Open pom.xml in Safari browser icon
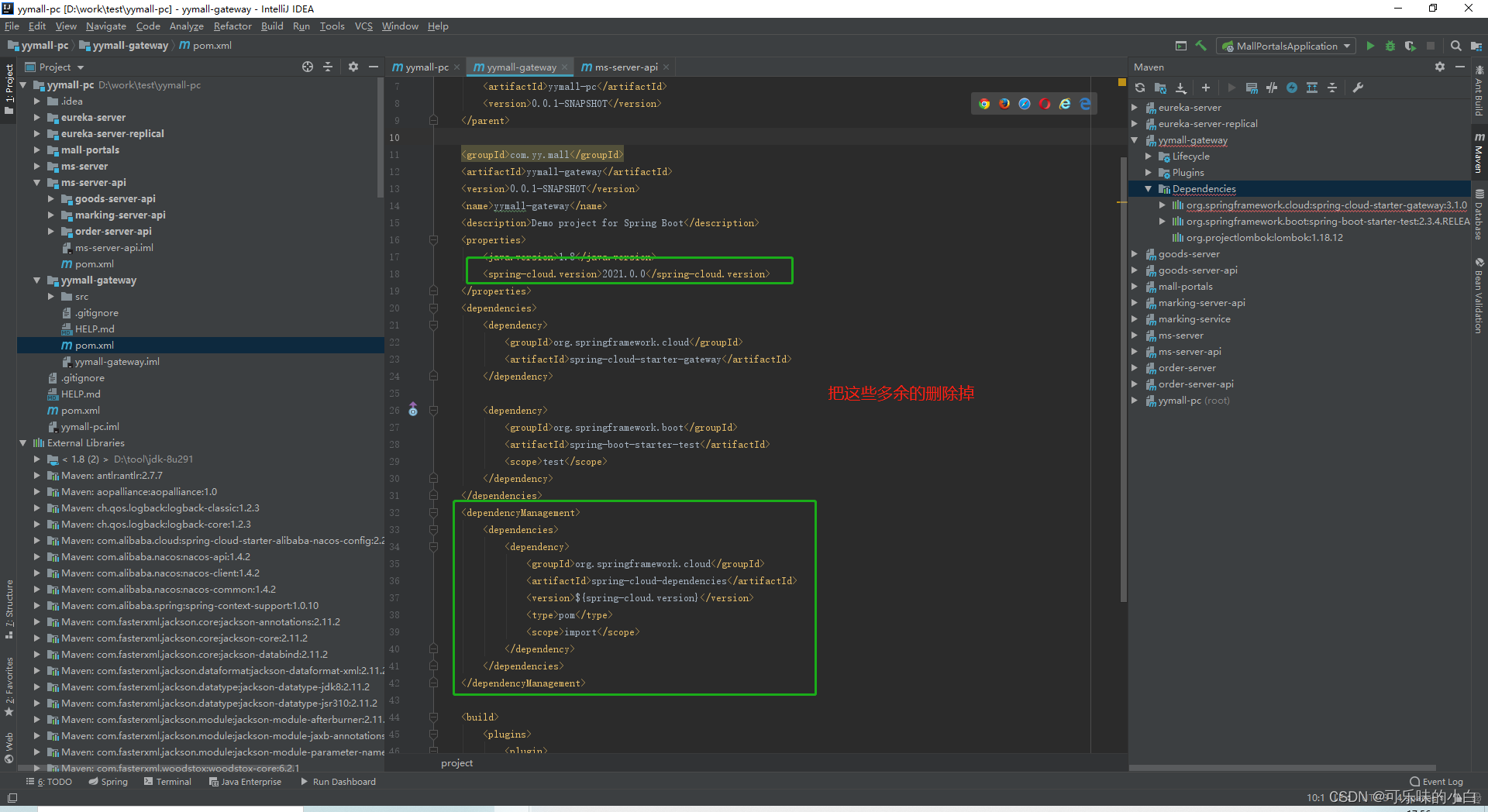The width and height of the screenshot is (1488, 812). (x=1025, y=104)
